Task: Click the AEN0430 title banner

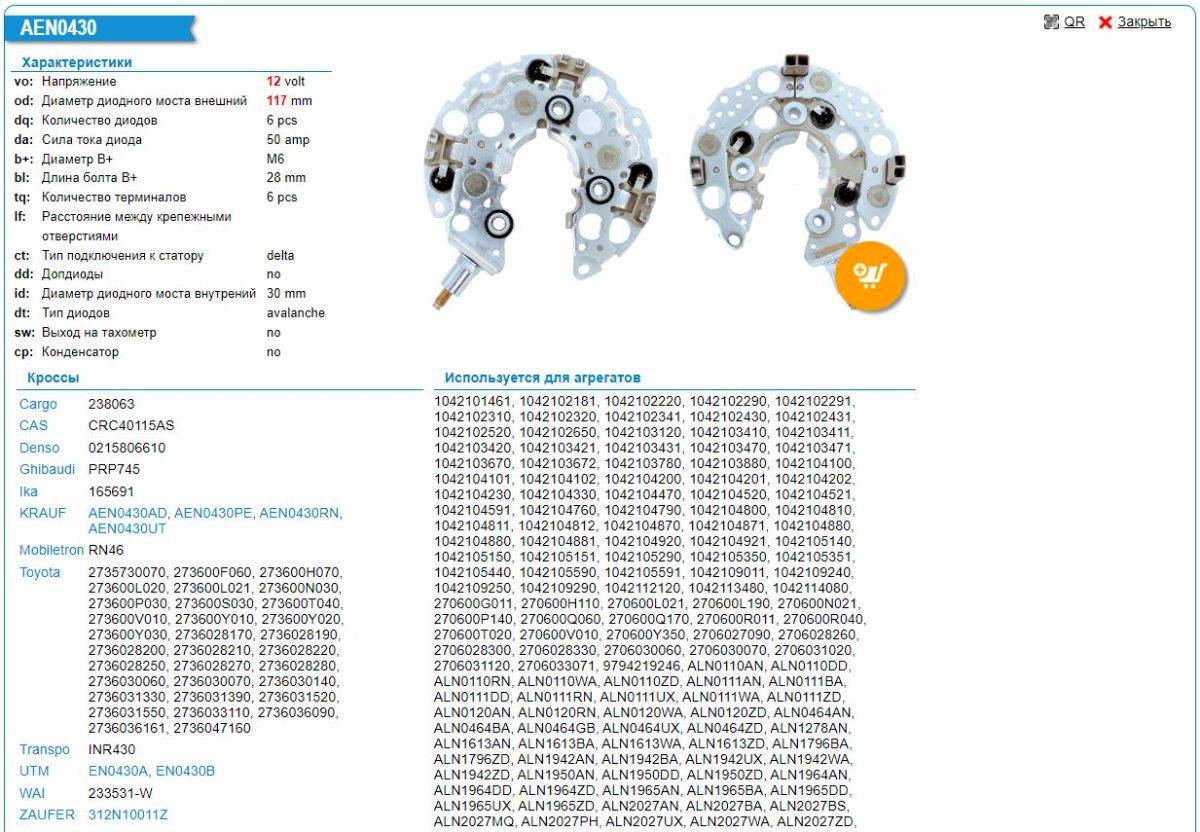Action: tap(58, 29)
